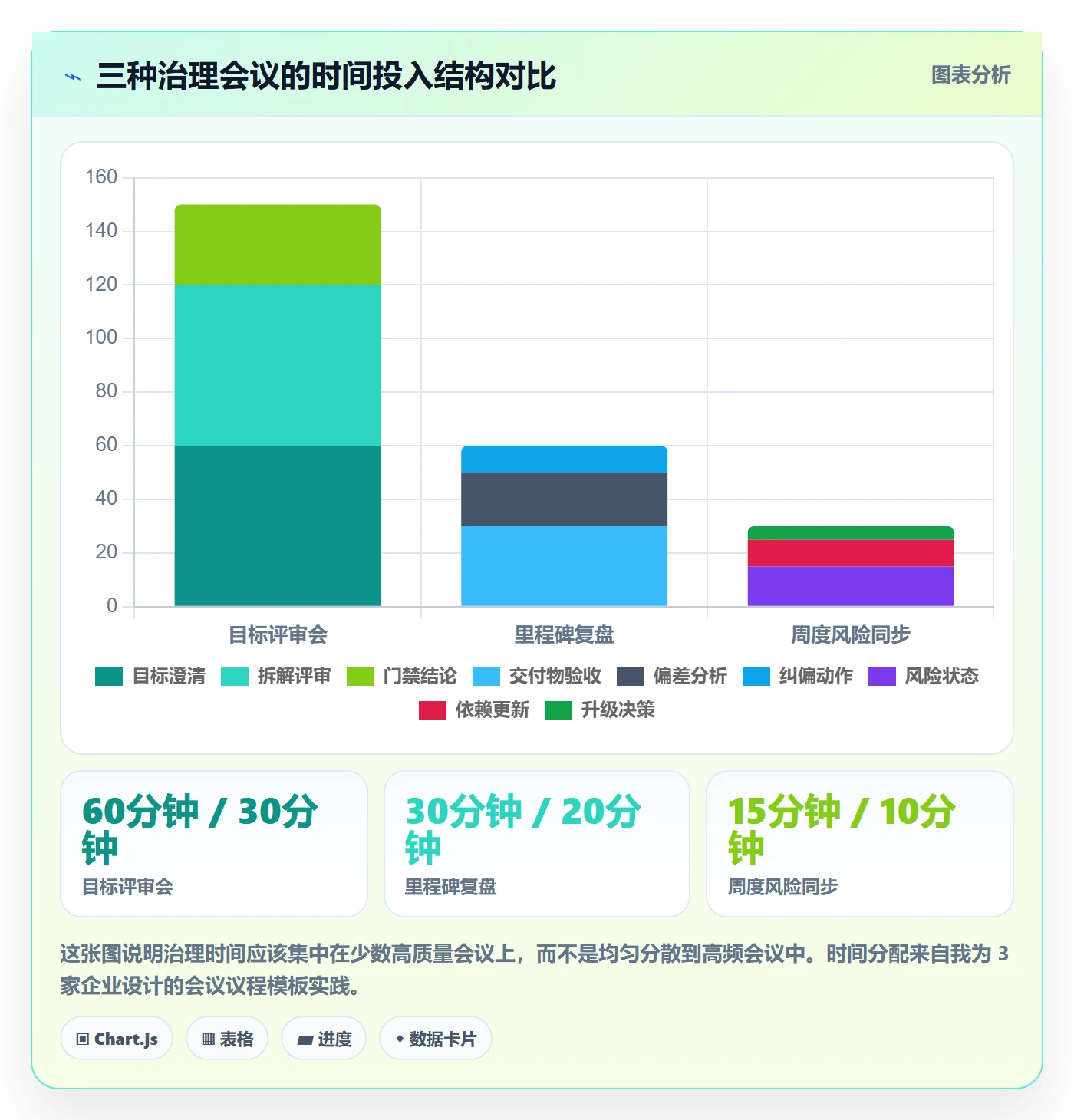Select the Chart.js tag chip
1074x1120 pixels.
coord(117,1039)
